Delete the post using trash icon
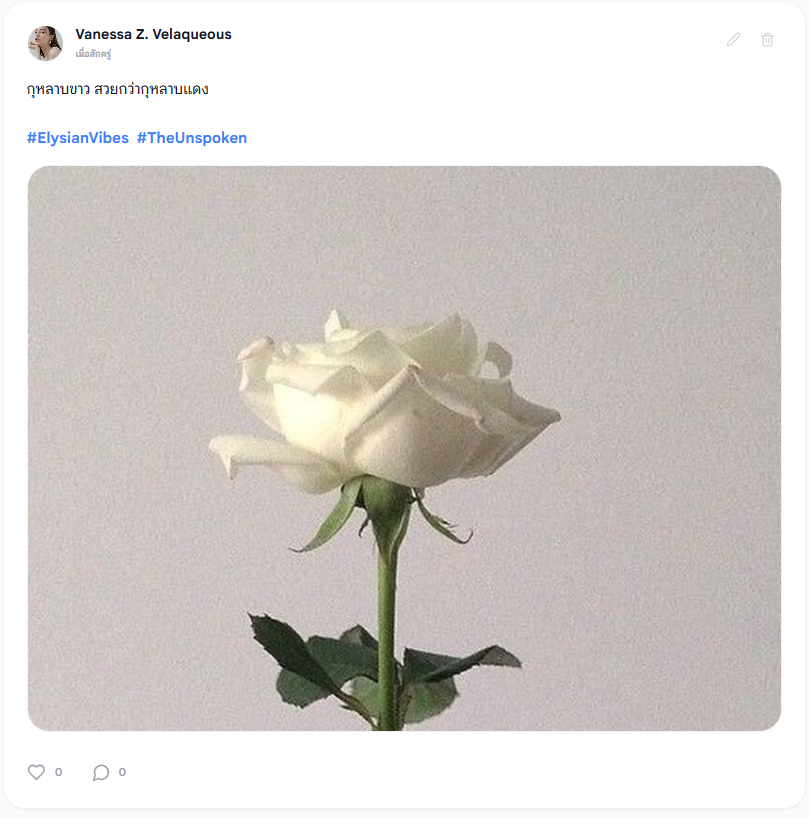The height and width of the screenshot is (818, 809). point(767,40)
